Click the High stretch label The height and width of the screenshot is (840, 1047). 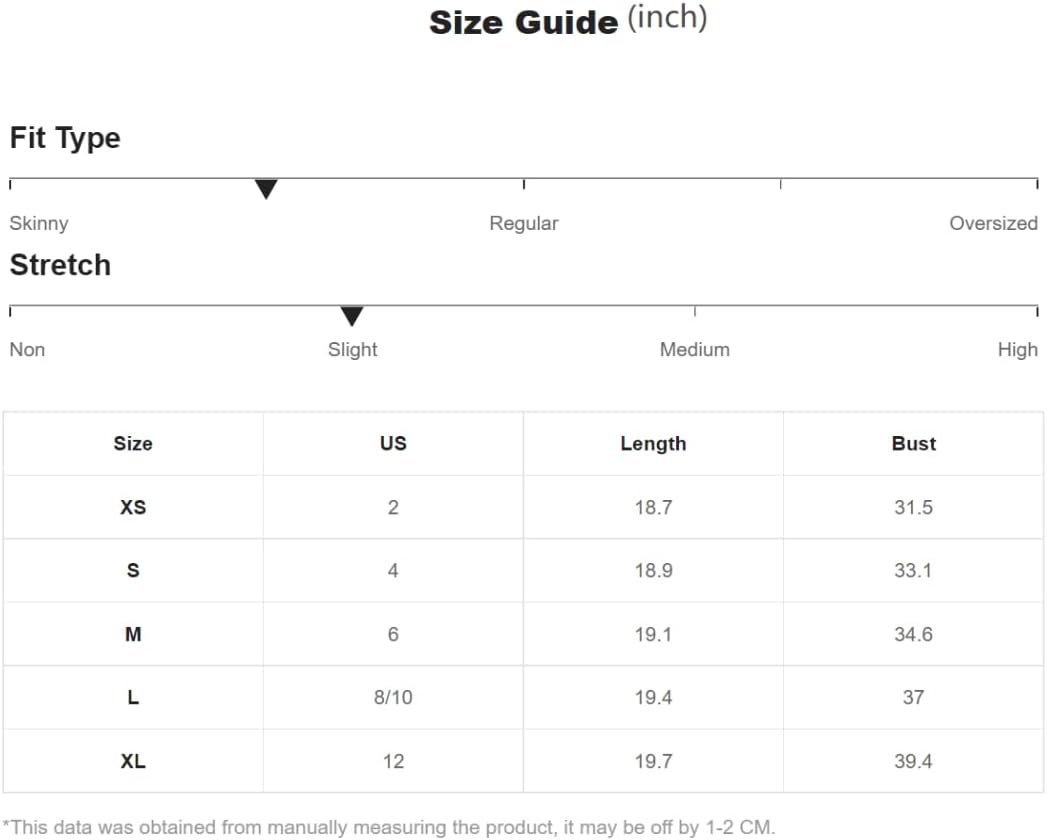click(x=1018, y=349)
